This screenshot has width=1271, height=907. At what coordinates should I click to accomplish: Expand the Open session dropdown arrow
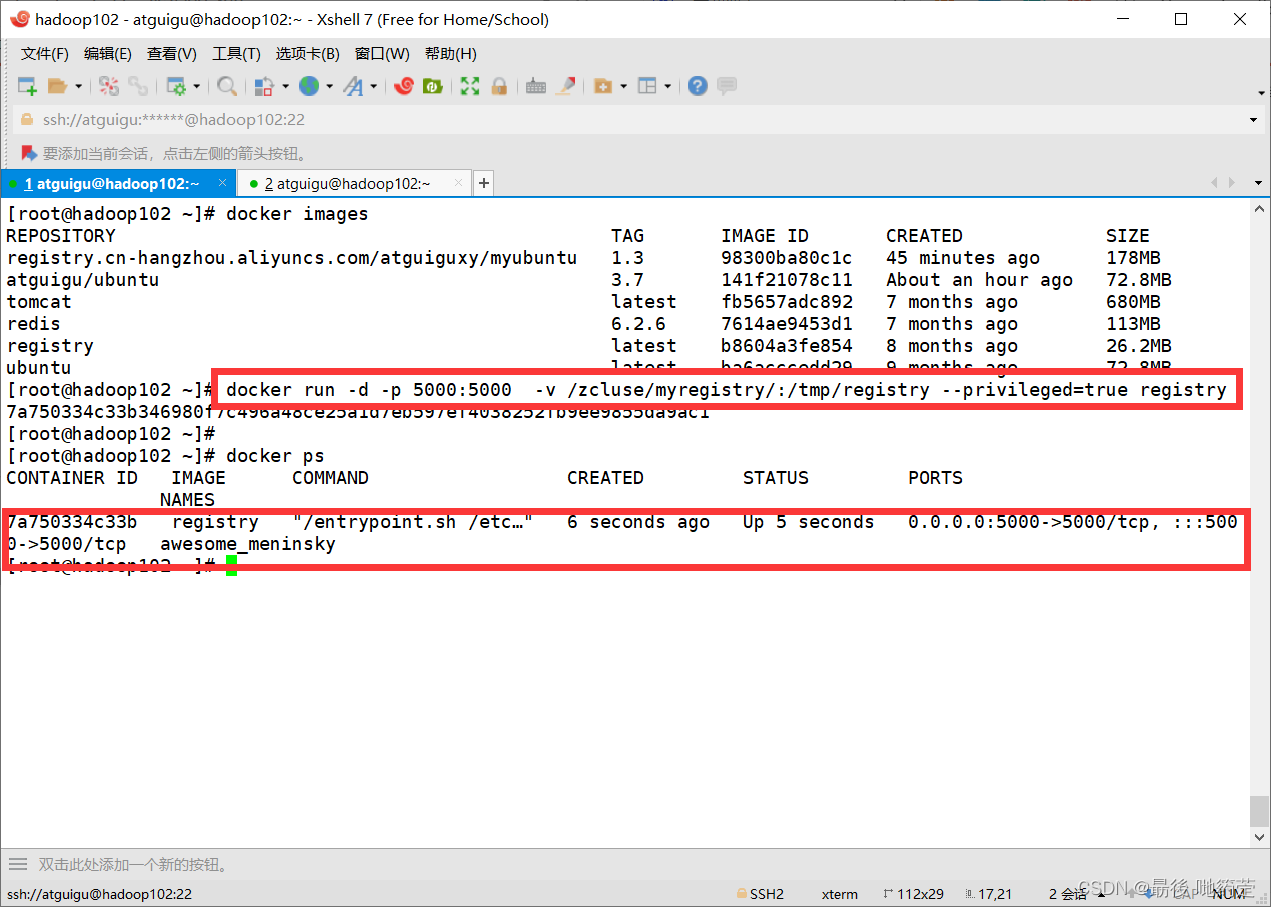click(78, 87)
